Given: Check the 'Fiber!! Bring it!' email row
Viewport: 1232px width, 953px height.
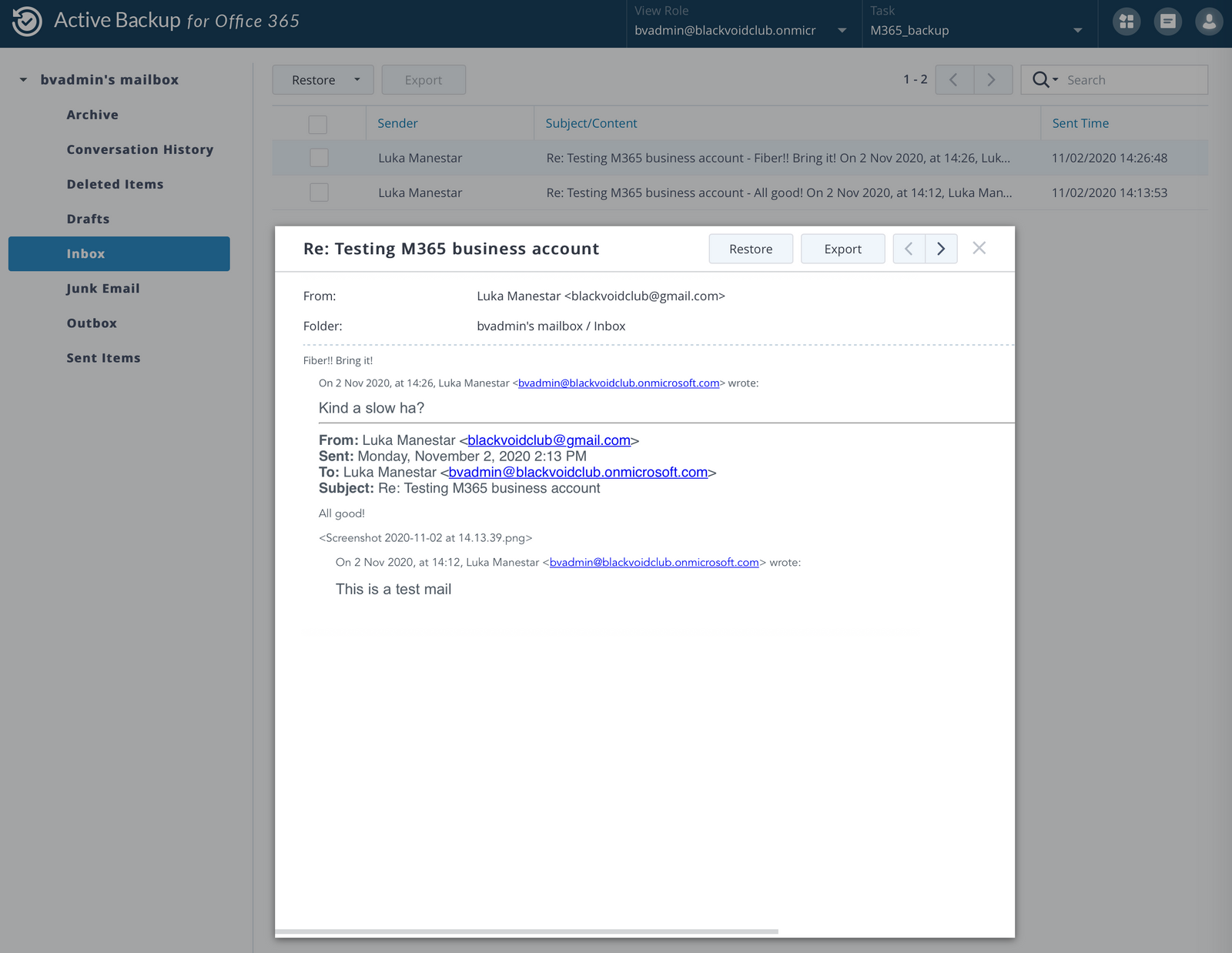Looking at the screenshot, I should 319,158.
